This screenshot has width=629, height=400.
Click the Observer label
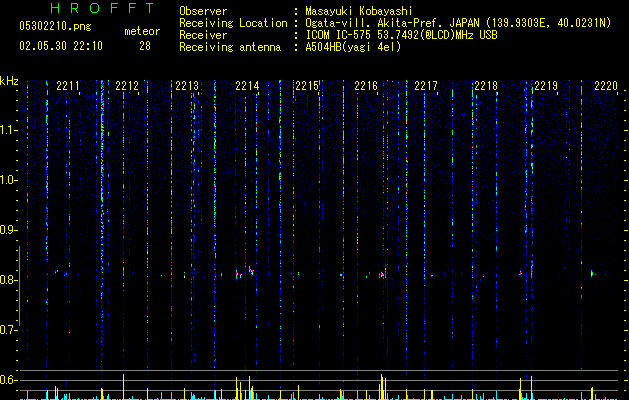click(x=203, y=11)
